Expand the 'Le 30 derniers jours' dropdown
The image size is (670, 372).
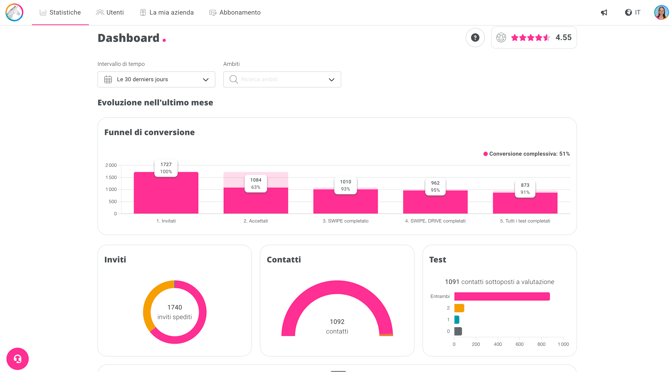point(156,79)
